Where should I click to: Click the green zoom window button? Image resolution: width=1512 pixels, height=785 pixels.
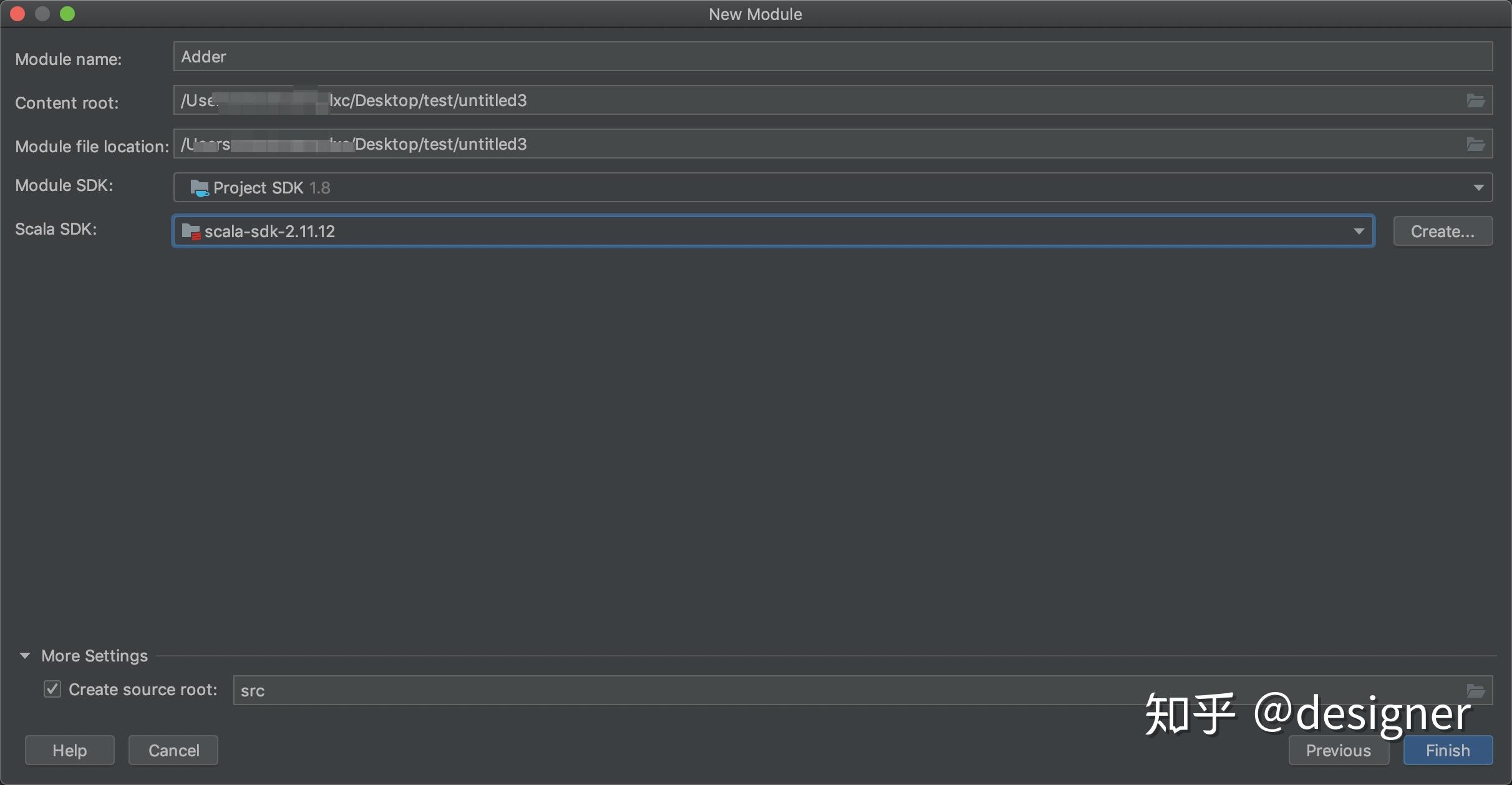pyautogui.click(x=67, y=14)
